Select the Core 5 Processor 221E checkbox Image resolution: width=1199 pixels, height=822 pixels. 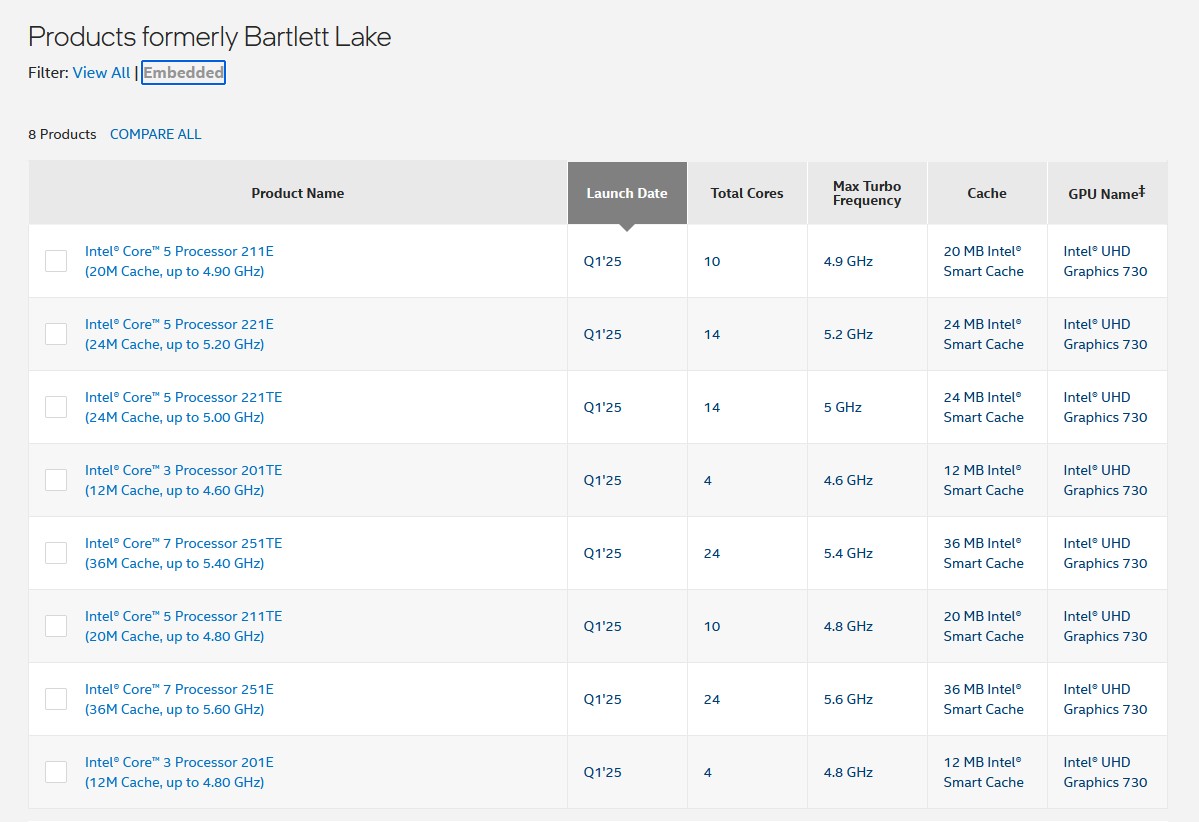pos(55,334)
